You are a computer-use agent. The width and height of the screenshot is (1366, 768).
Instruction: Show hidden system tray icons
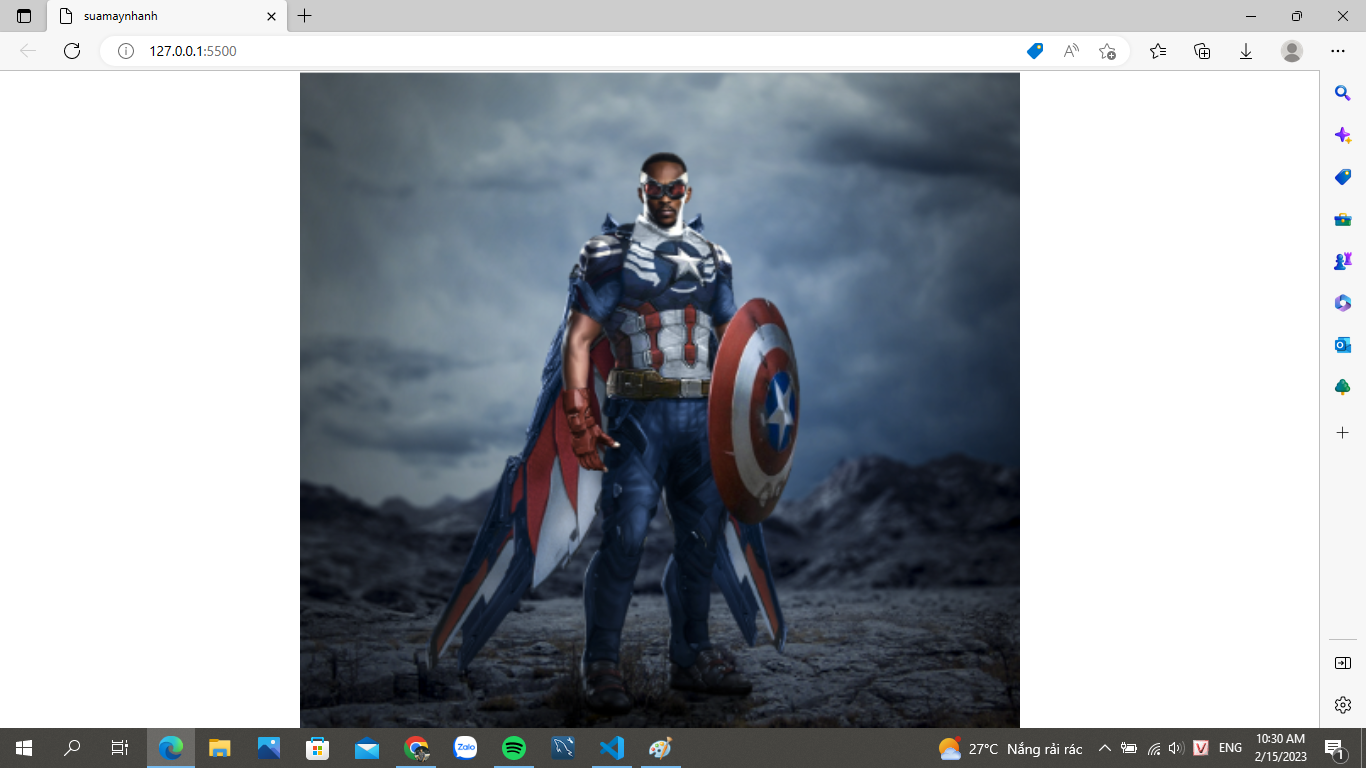tap(1105, 748)
